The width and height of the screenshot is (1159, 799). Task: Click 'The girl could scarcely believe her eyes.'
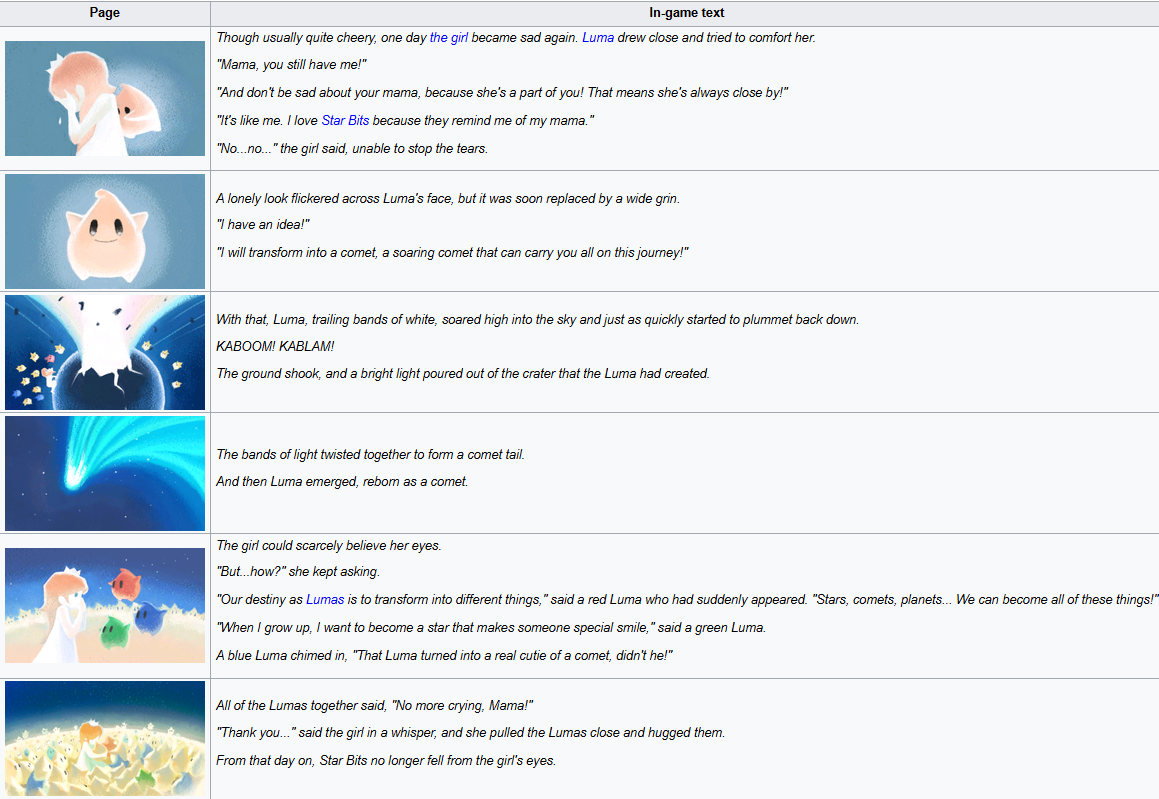[x=329, y=545]
